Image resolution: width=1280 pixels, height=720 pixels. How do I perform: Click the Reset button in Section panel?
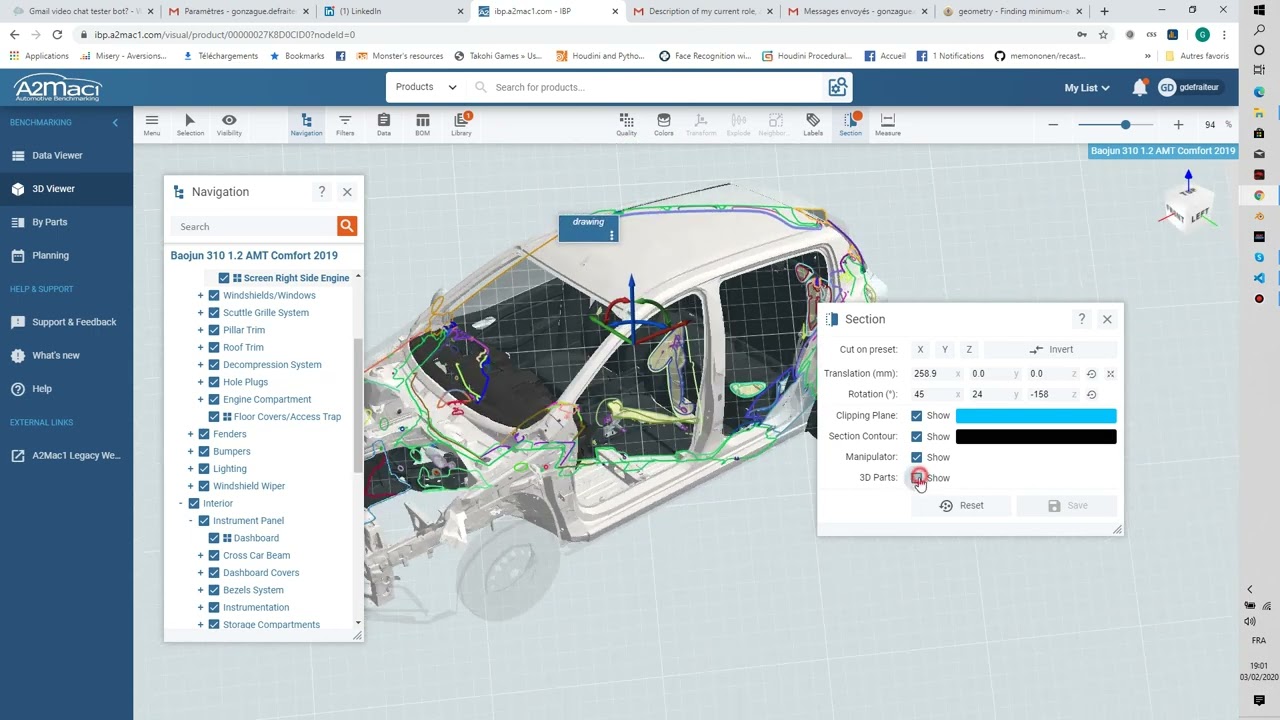[x=961, y=506]
